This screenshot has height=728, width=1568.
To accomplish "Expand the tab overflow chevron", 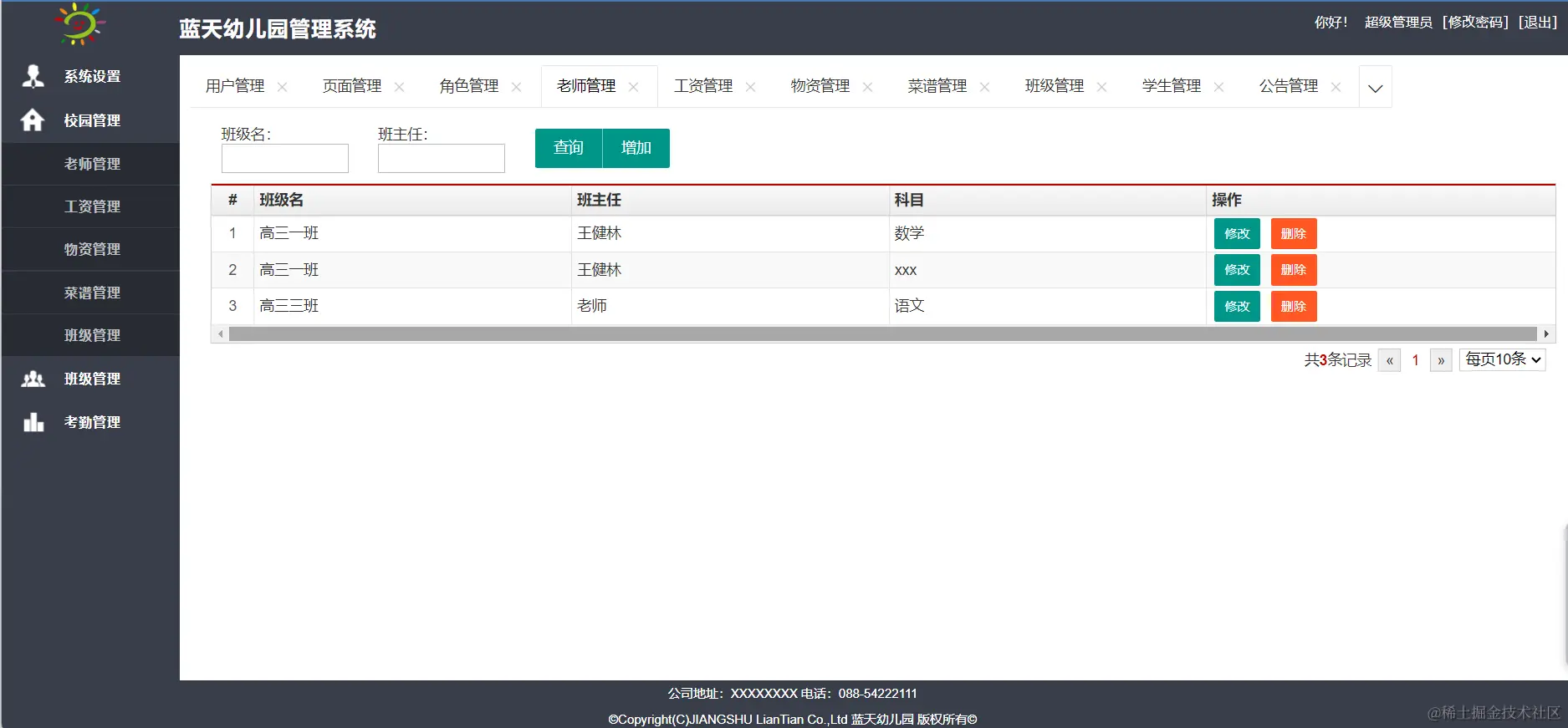I will tap(1376, 87).
